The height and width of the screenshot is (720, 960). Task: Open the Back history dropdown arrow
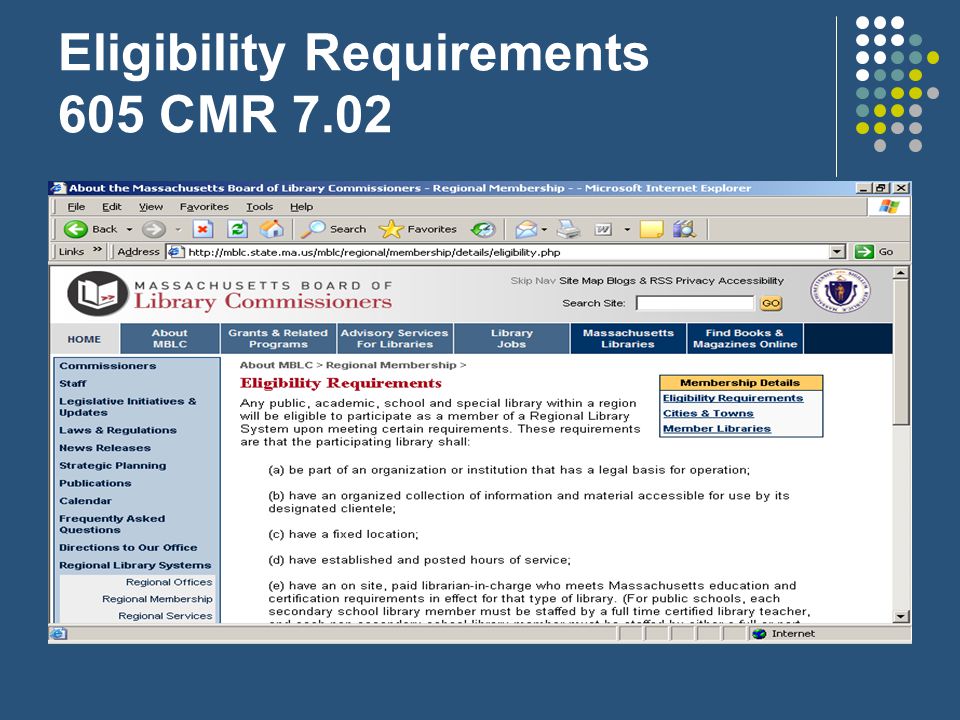(129, 230)
